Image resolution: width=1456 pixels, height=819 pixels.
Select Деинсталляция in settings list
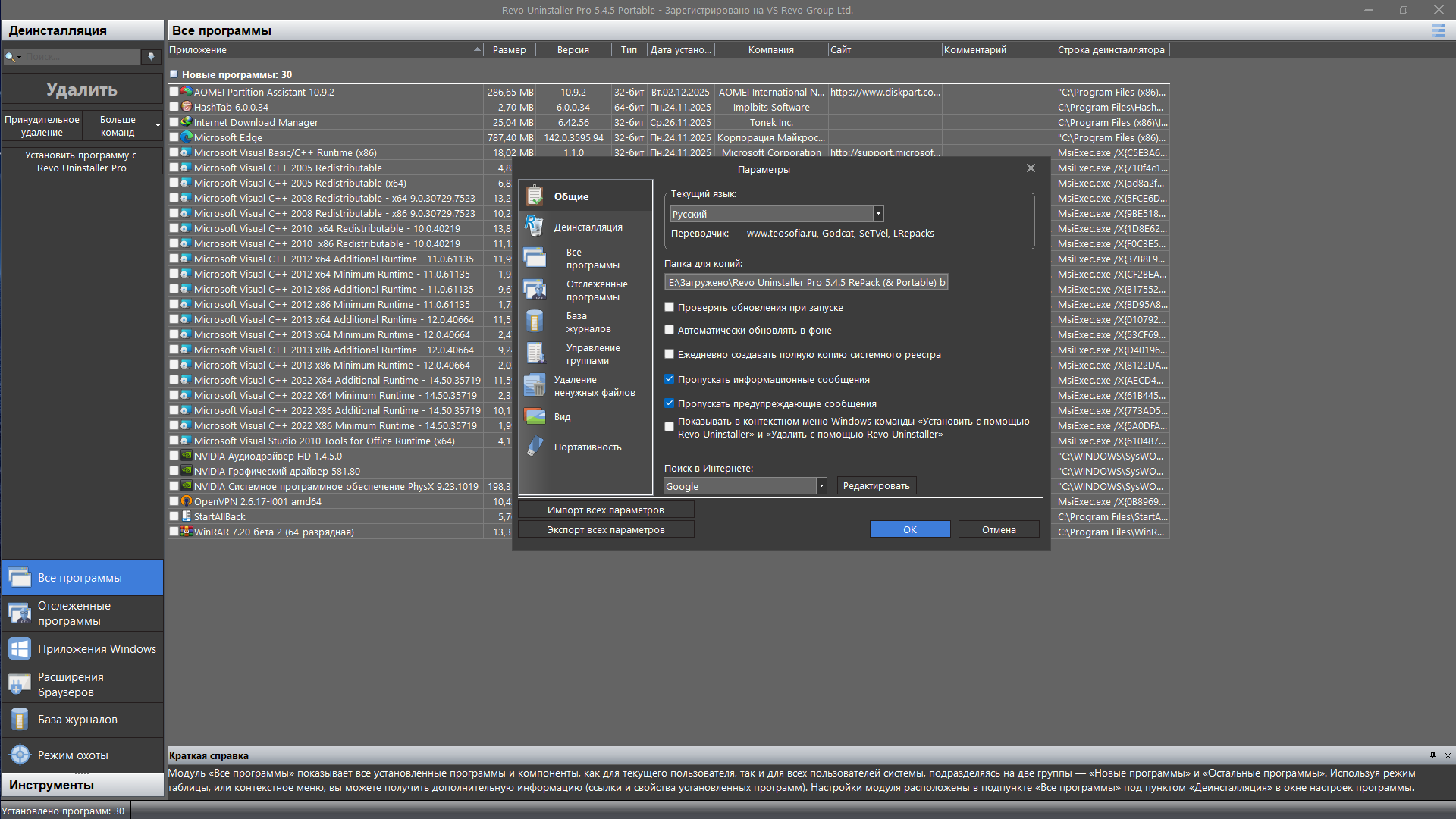point(588,227)
